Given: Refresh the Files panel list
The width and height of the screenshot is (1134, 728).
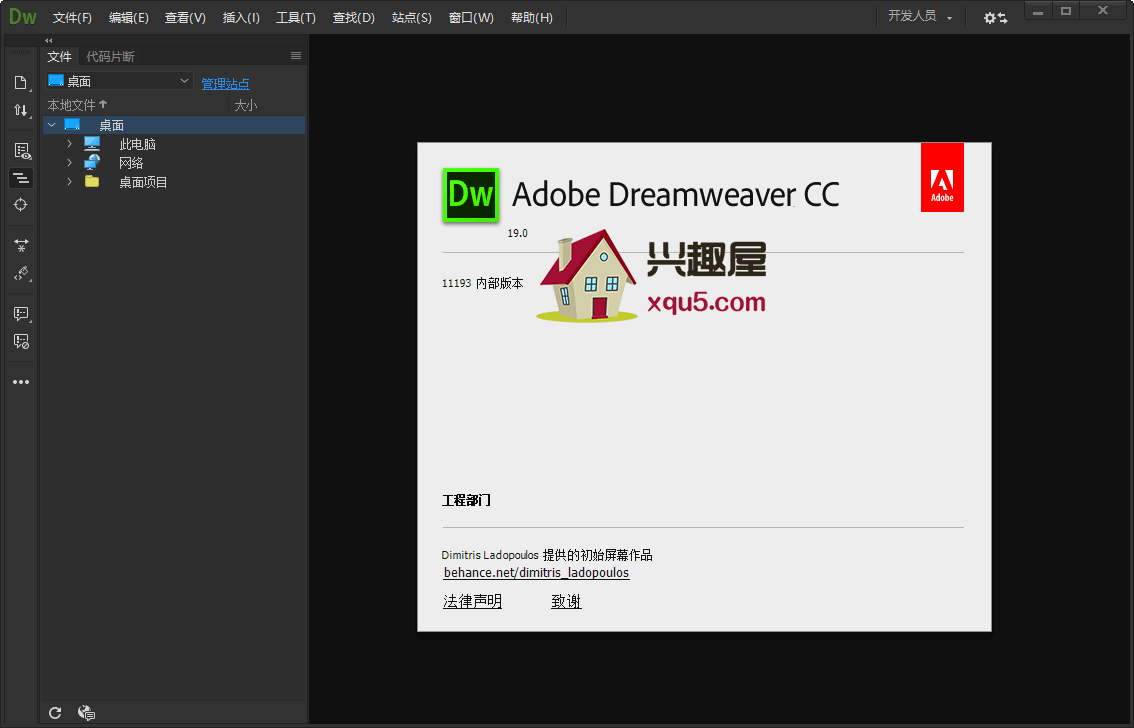Looking at the screenshot, I should coord(56,713).
